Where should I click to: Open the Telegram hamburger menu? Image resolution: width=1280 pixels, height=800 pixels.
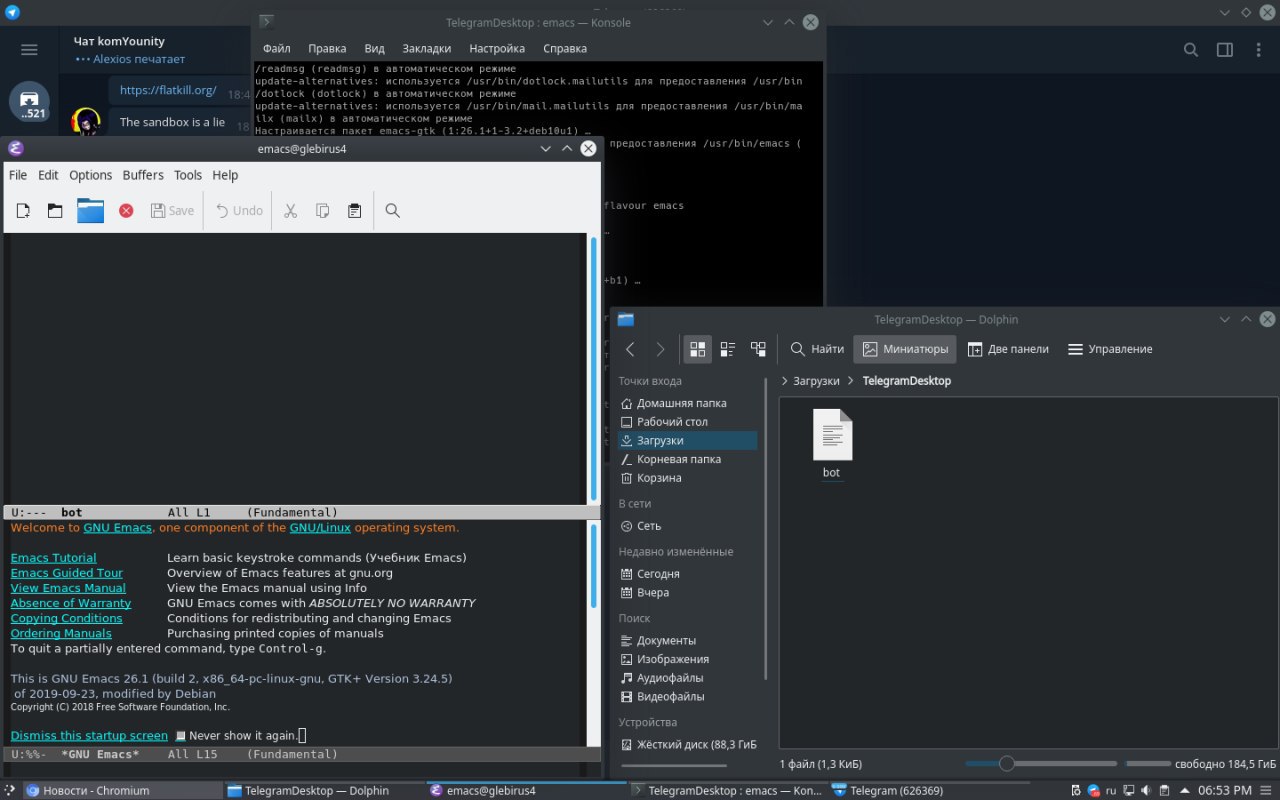click(29, 50)
